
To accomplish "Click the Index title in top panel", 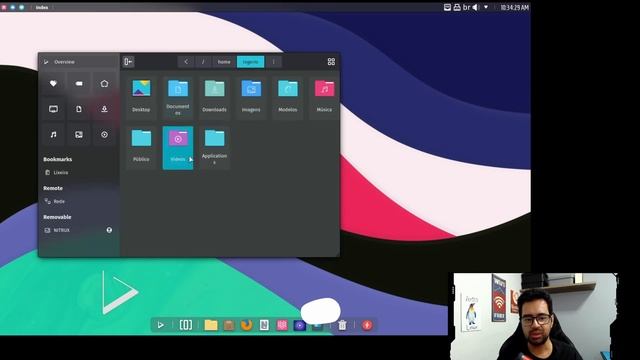I will (x=42, y=7).
